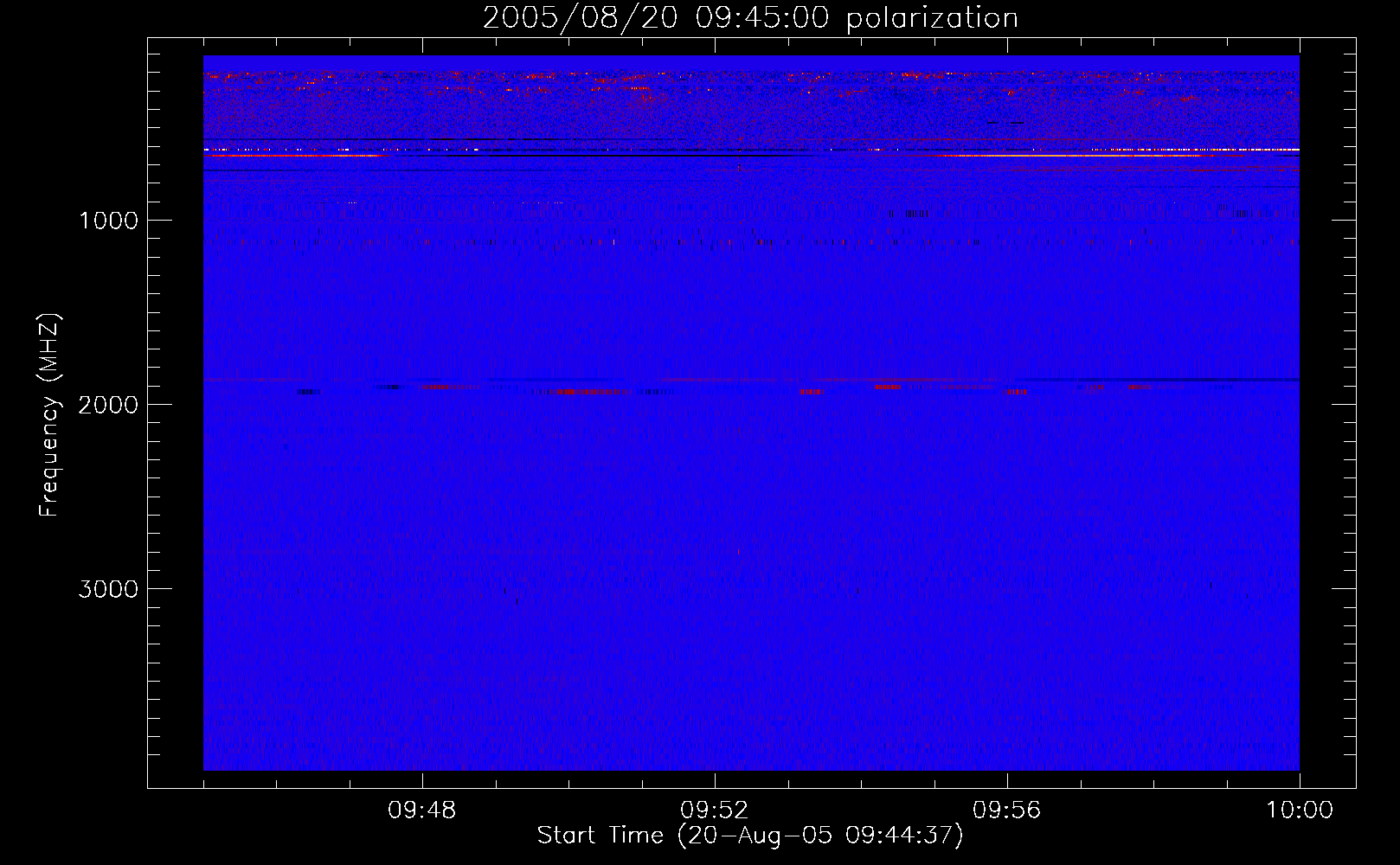Click the 3000 frequency tick label
This screenshot has width=1400, height=865.
[108, 589]
